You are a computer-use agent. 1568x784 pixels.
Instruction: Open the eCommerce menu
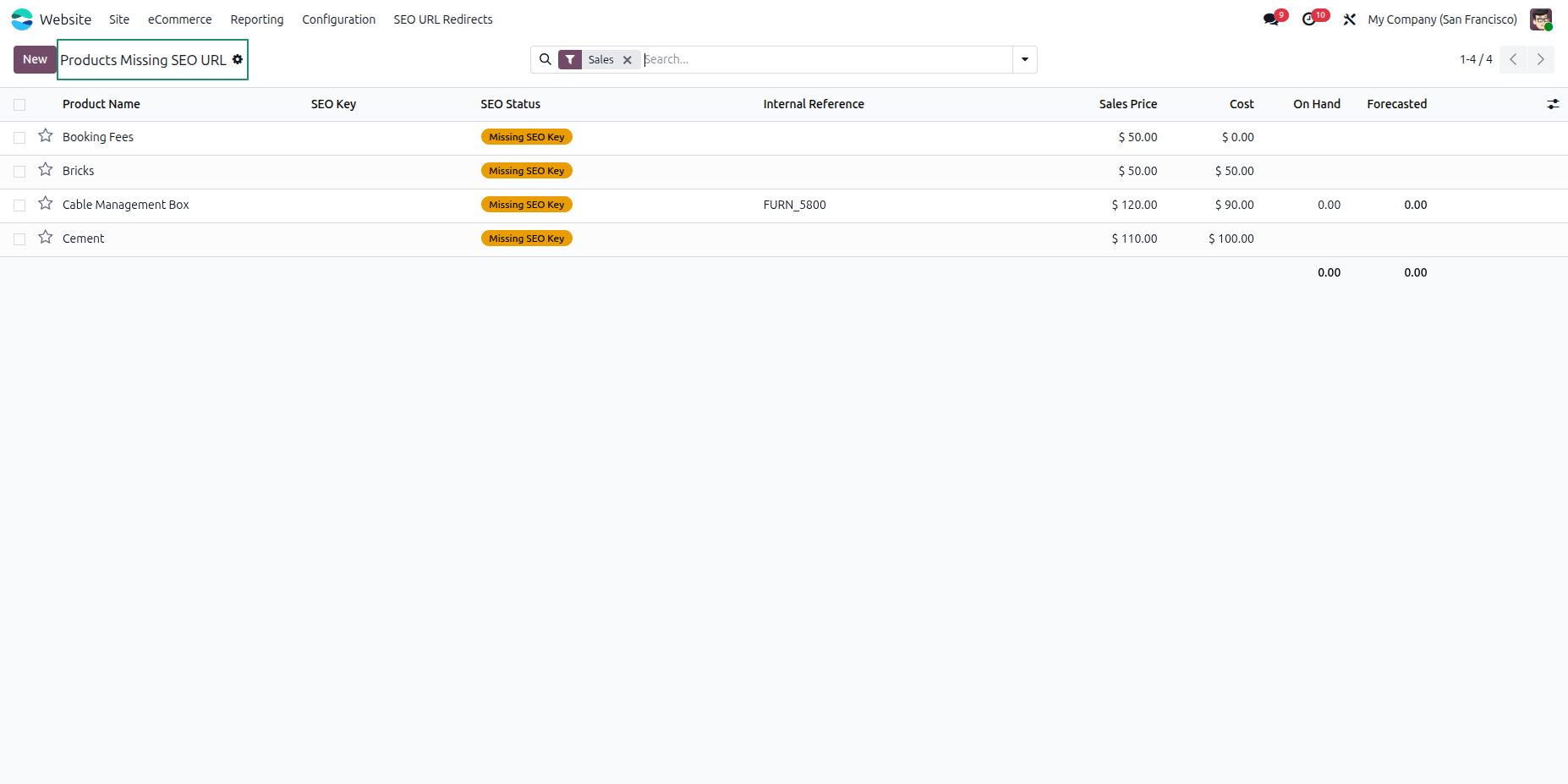[180, 19]
